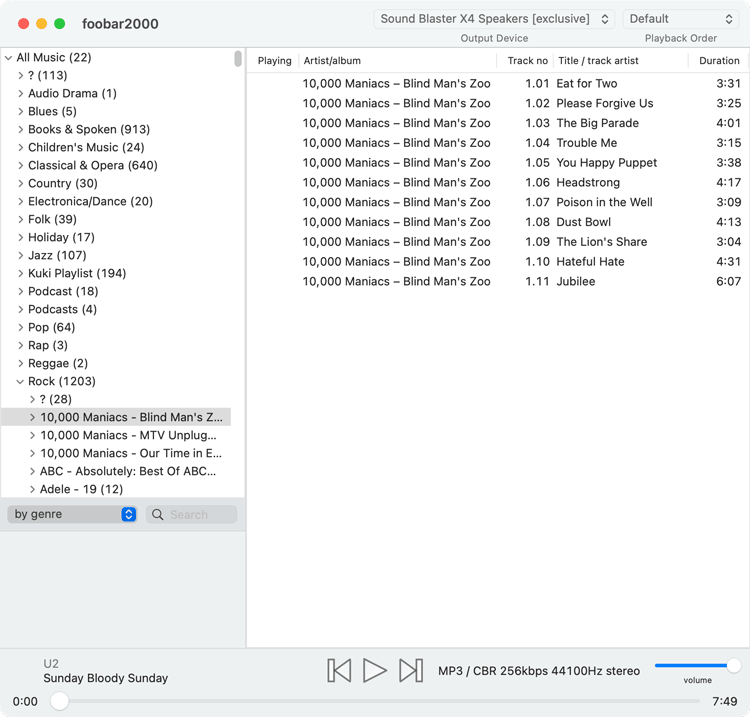Expand Books & Spoken chevron
Screen dimensions: 750x717
coord(21,130)
